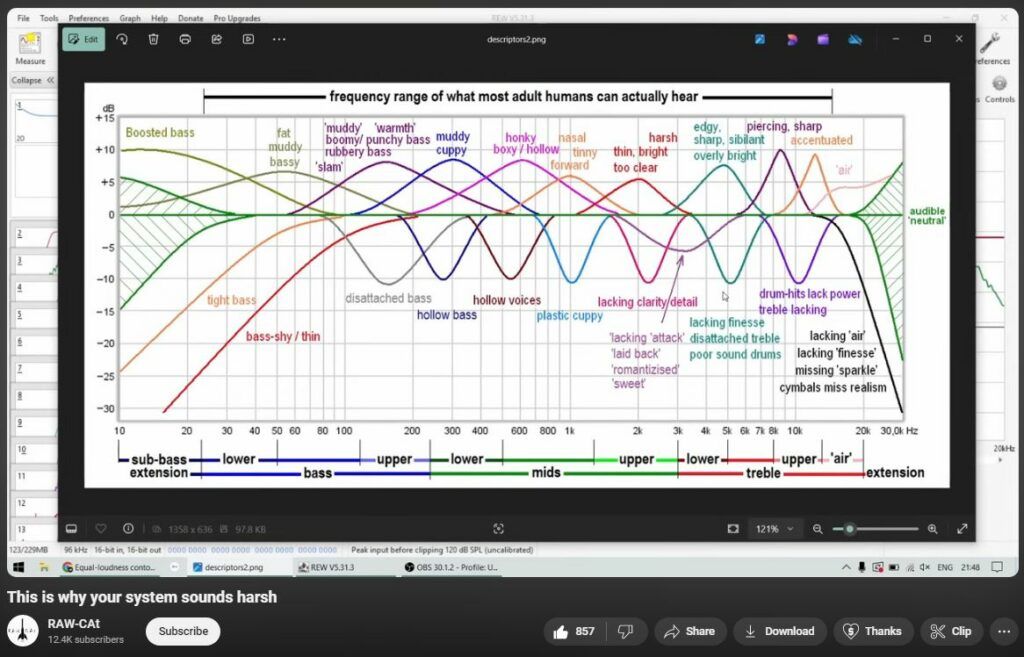The height and width of the screenshot is (657, 1024).
Task: Open the Preferences menu in REW menu bar
Action: pos(89,18)
